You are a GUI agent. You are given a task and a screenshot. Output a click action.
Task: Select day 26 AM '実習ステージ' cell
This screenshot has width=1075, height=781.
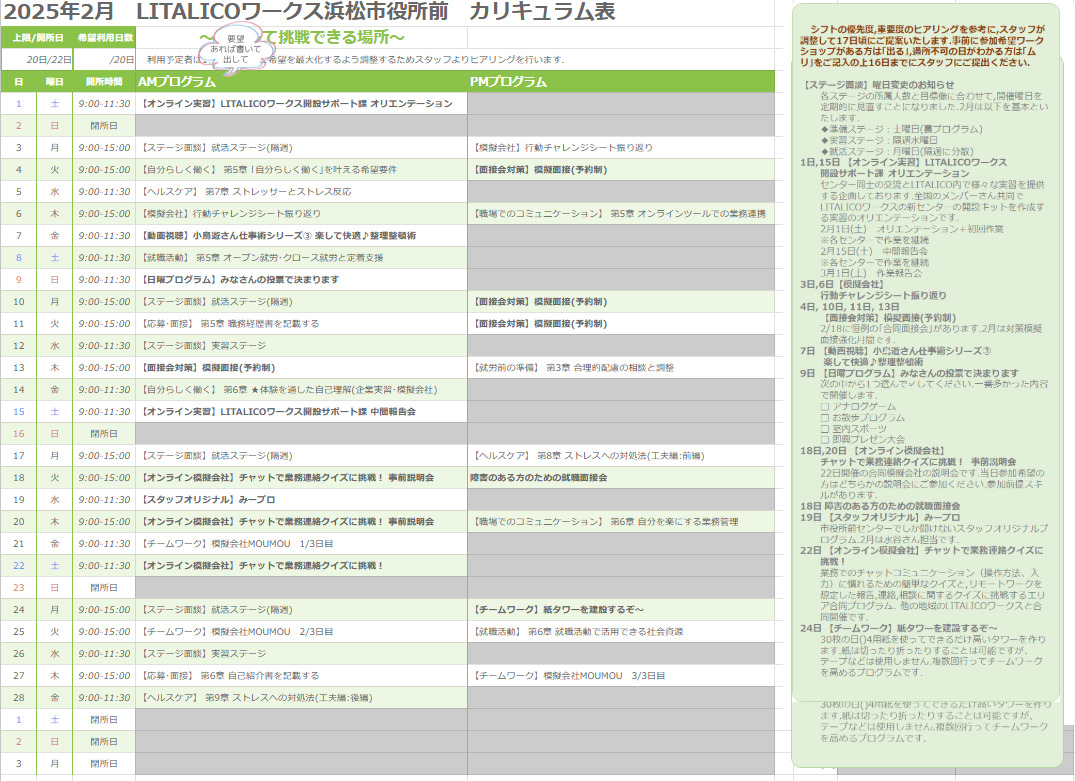pos(302,653)
